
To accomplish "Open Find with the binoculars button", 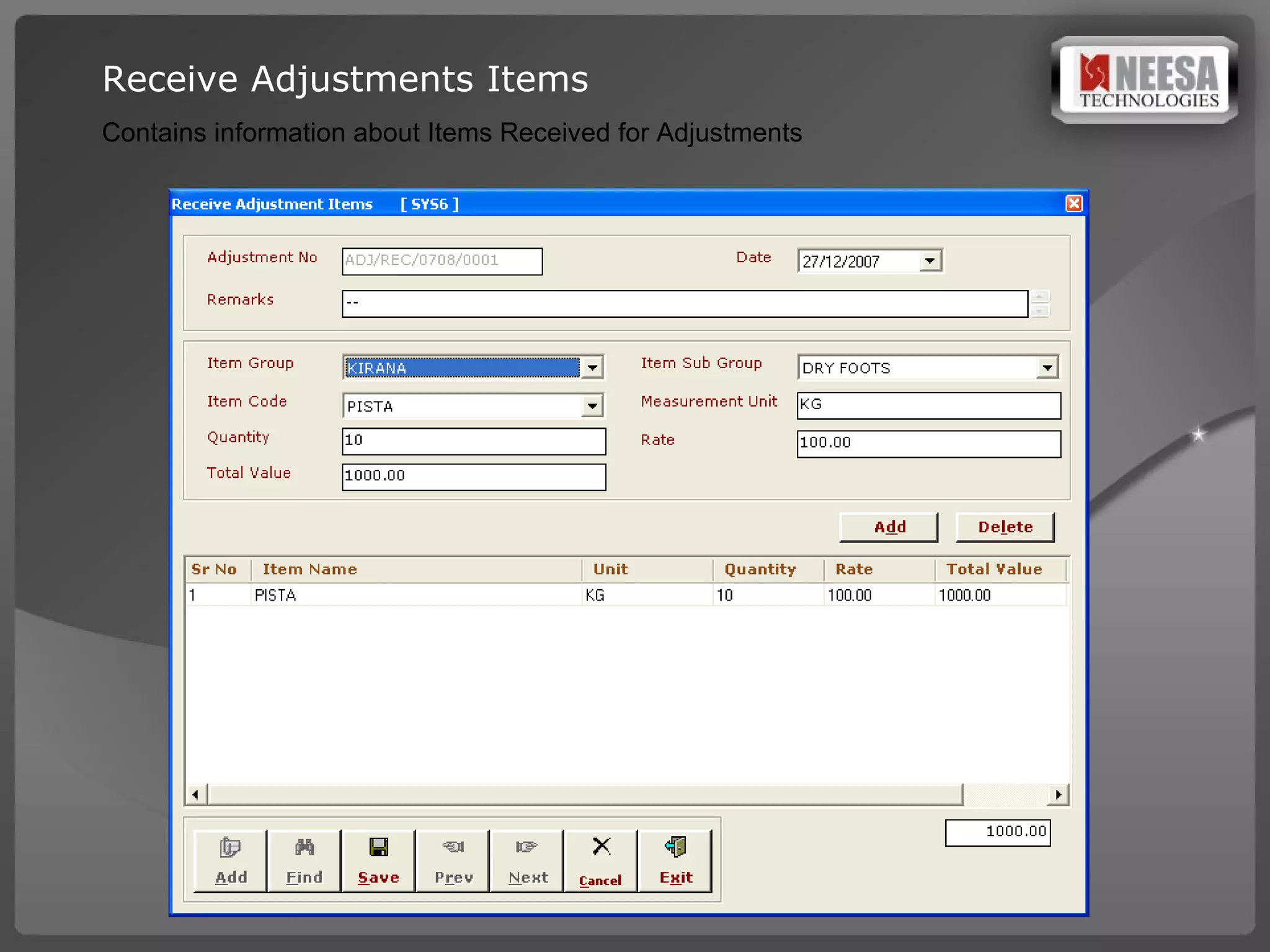I will coord(304,861).
